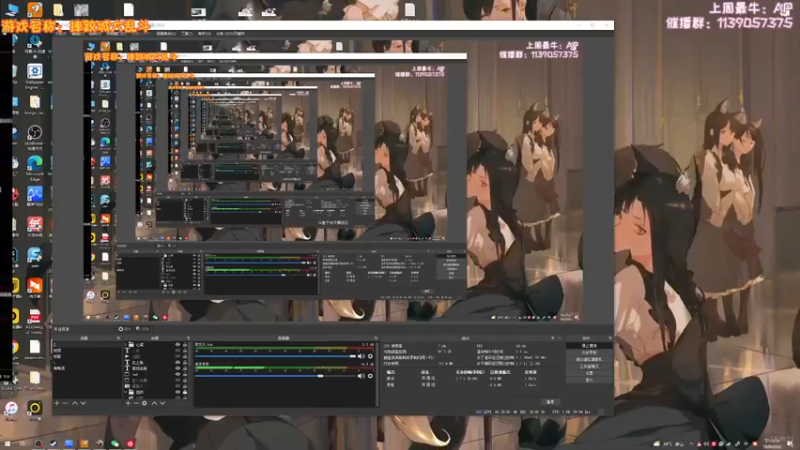
Task: Remove selected scene with the minus icon
Action: click(x=65, y=403)
